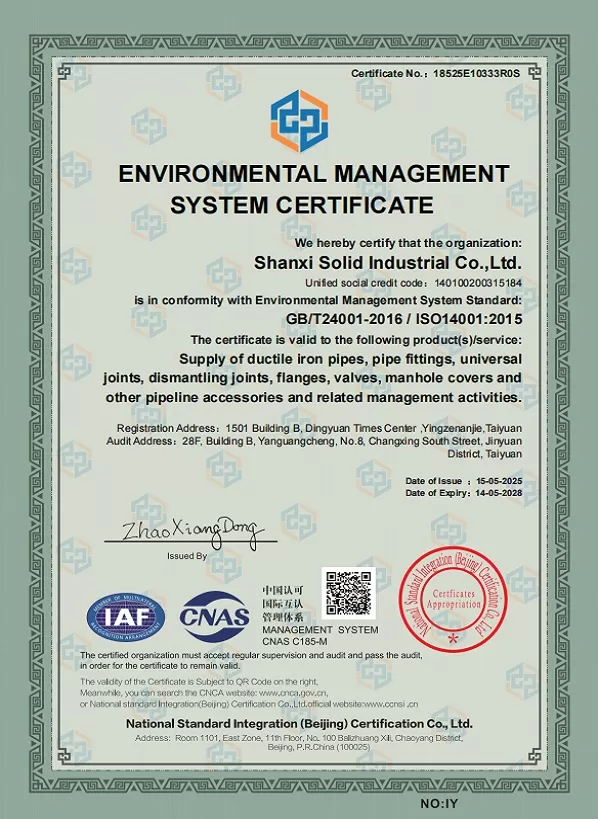
Task: Click the line 'The validity of the Certificate is Subject to QR Code'
Action: [198, 682]
